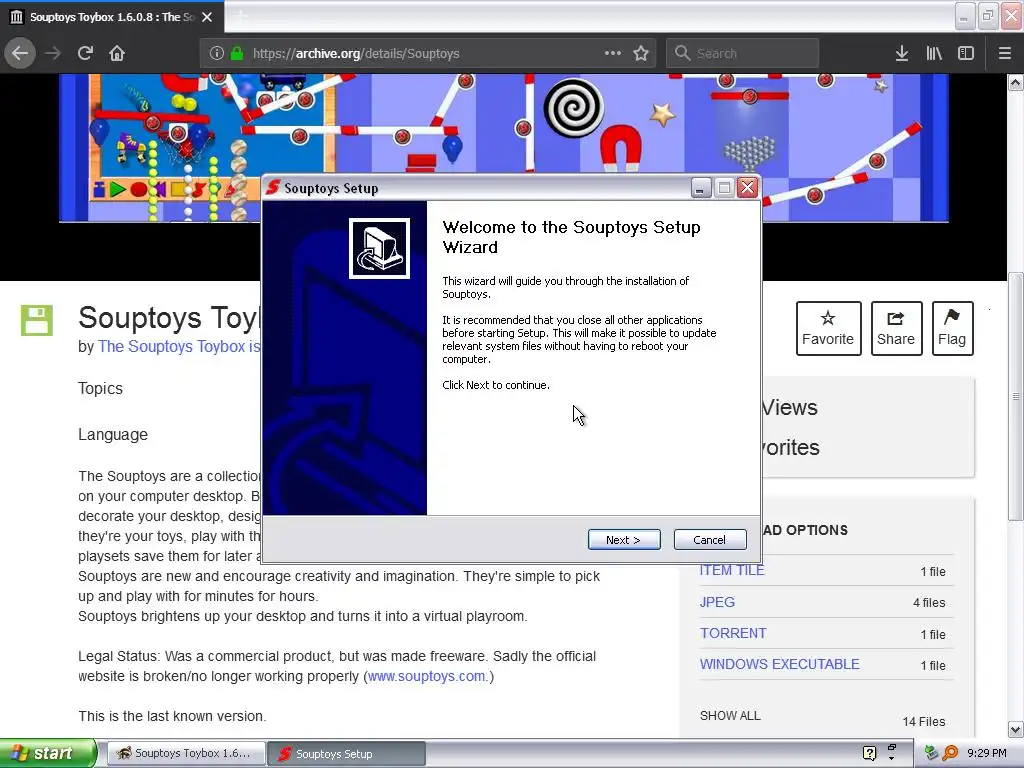Download the WINDOWS EXECUTABLE file
The height and width of the screenshot is (768, 1024).
click(779, 664)
